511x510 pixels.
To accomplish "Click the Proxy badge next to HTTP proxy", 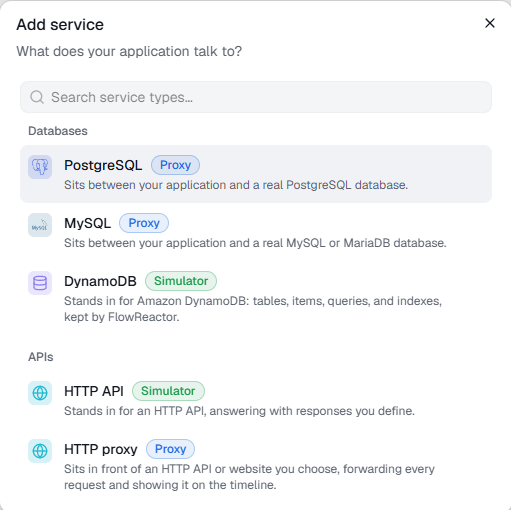I will [170, 449].
